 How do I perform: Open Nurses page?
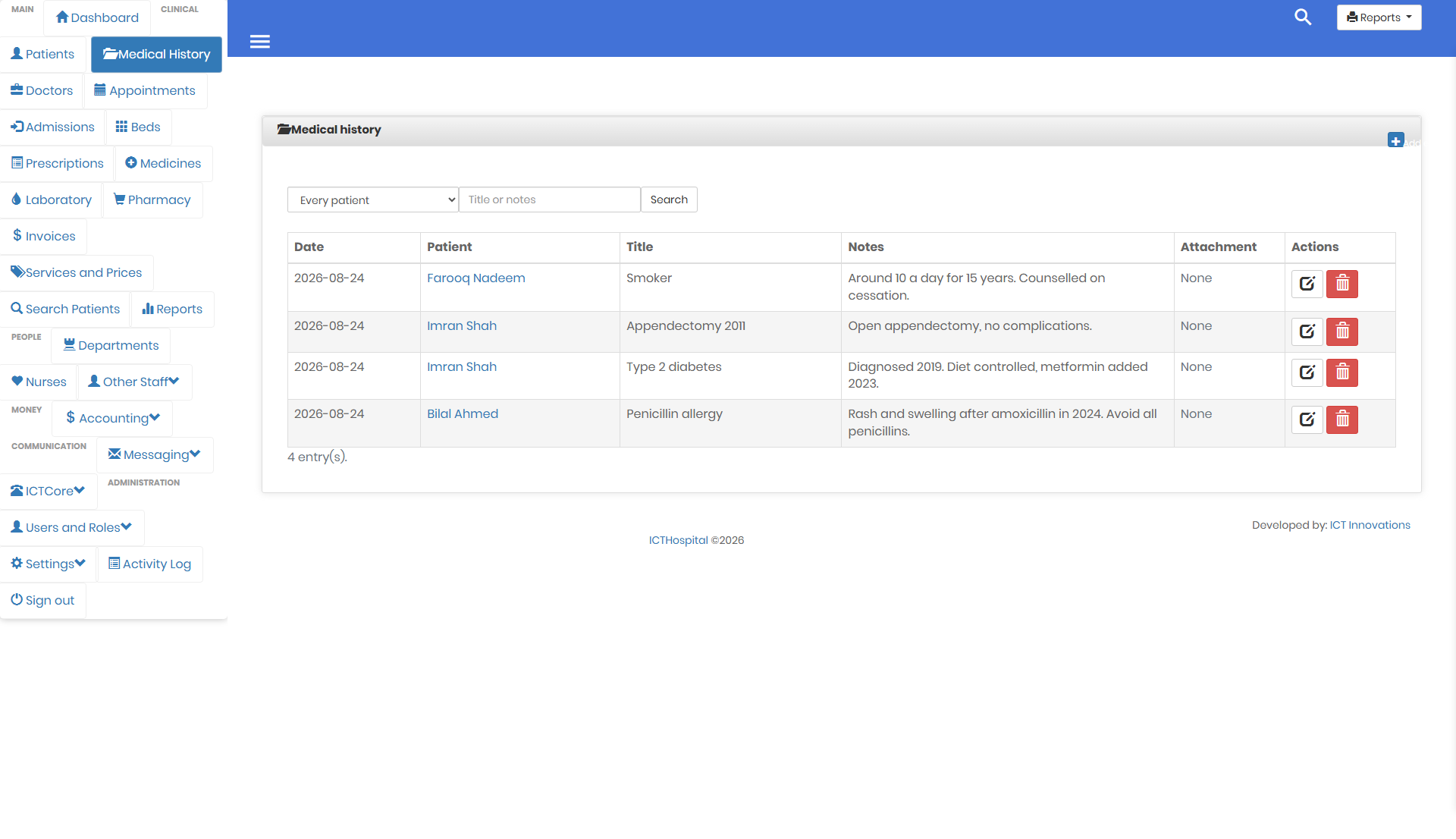[x=39, y=382]
